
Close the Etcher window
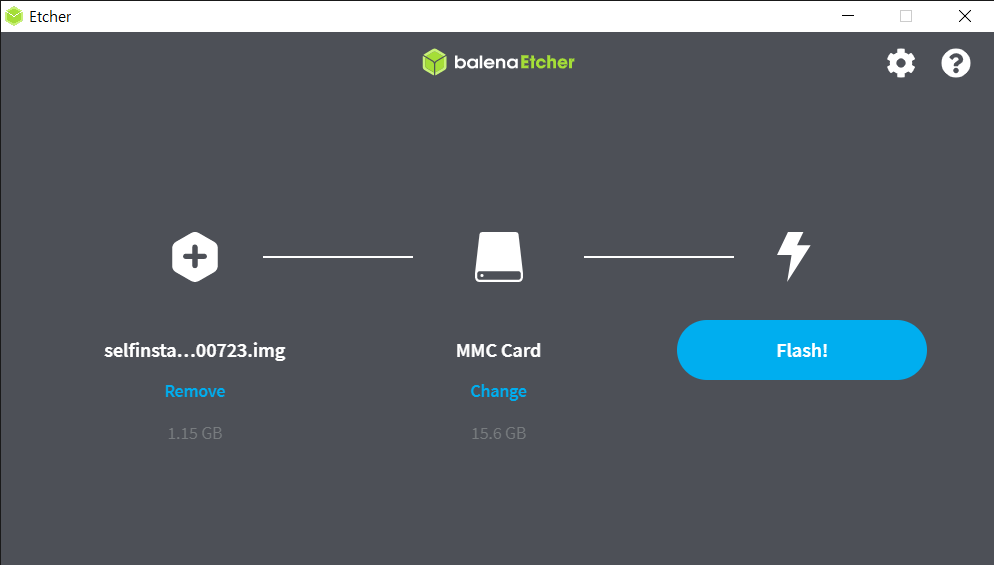(964, 16)
